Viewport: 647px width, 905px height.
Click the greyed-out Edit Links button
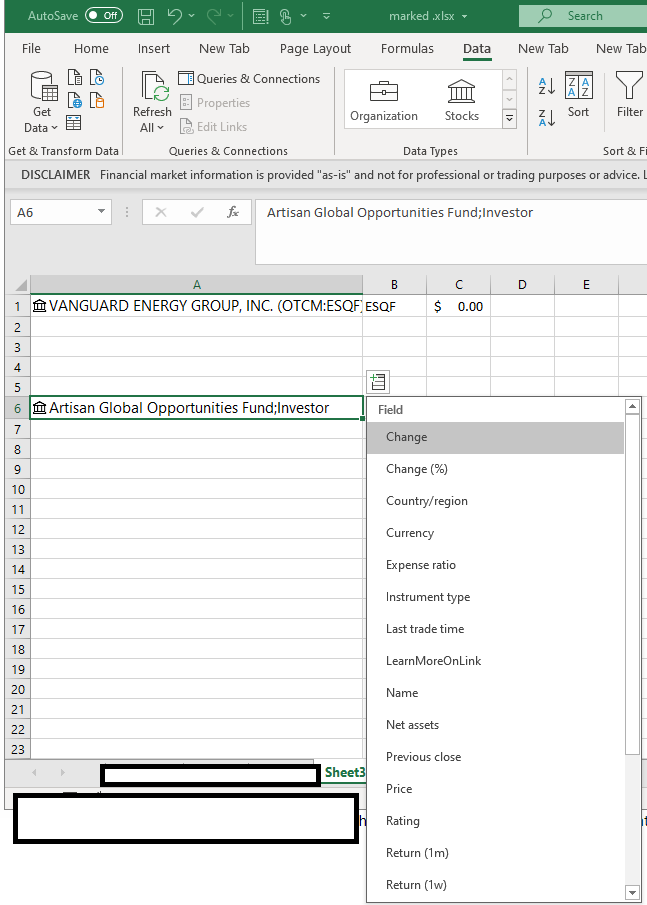coord(214,126)
